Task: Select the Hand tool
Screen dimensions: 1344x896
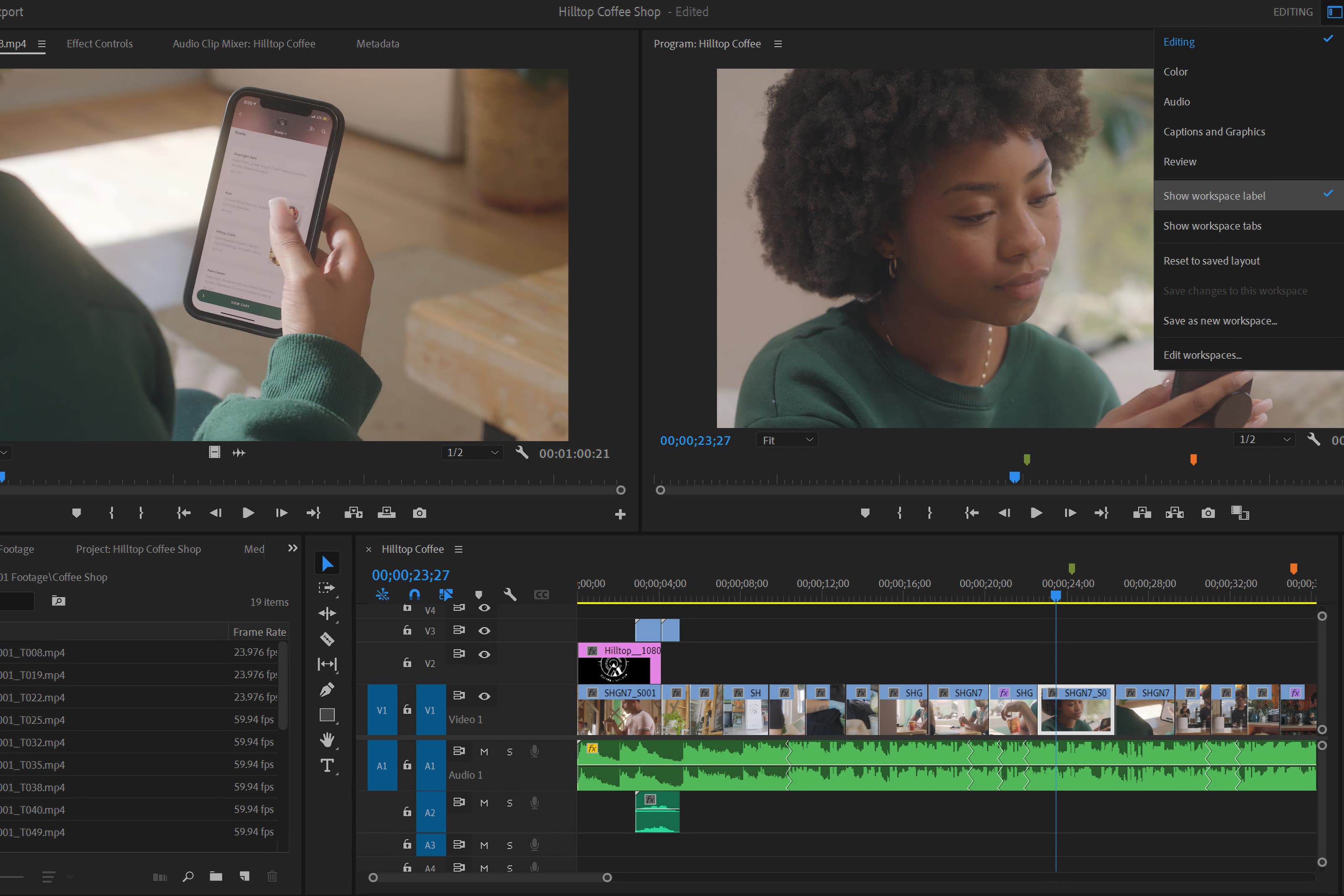Action: 327,740
